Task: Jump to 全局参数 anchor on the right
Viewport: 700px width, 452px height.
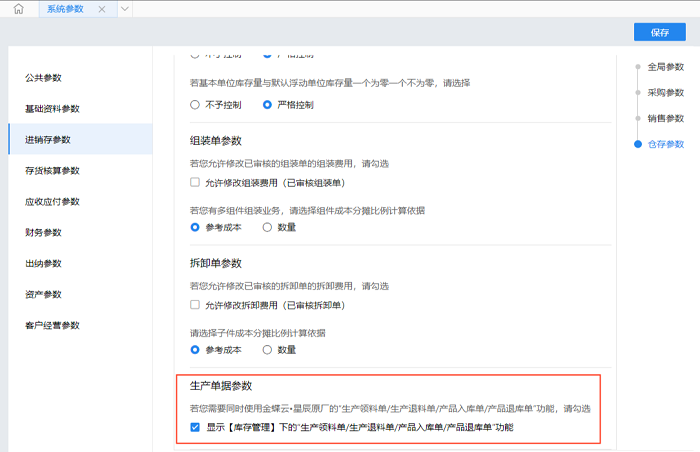Action: point(665,67)
